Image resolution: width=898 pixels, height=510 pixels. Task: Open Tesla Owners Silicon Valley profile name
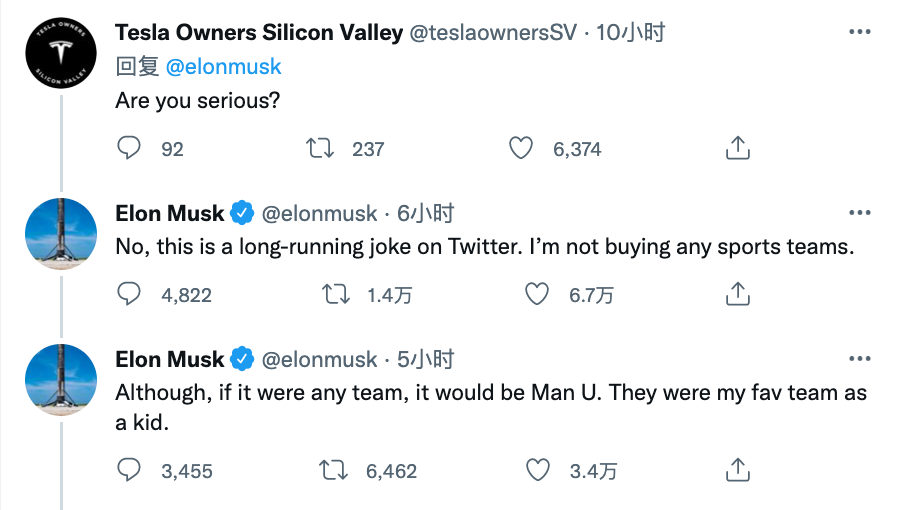point(259,32)
